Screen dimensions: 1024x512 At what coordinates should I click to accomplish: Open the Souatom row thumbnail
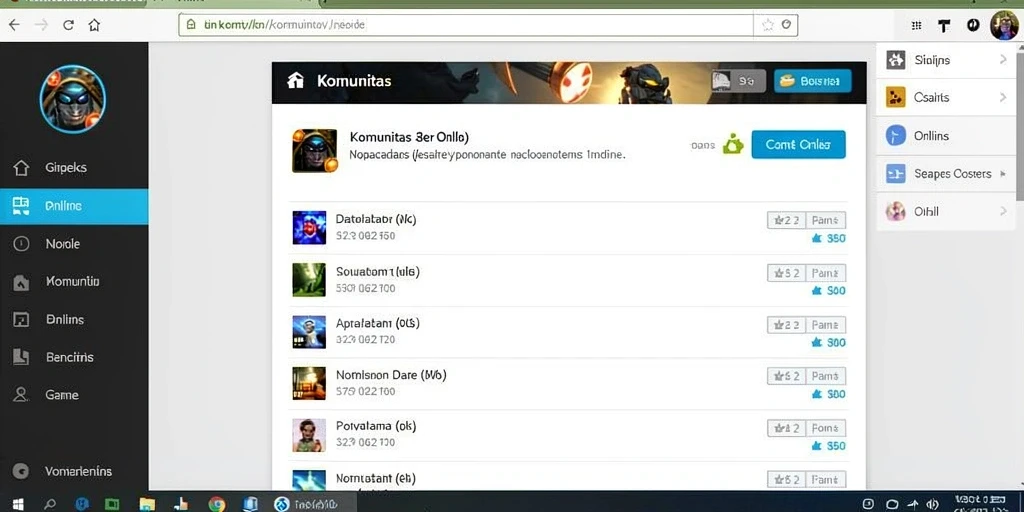point(309,280)
